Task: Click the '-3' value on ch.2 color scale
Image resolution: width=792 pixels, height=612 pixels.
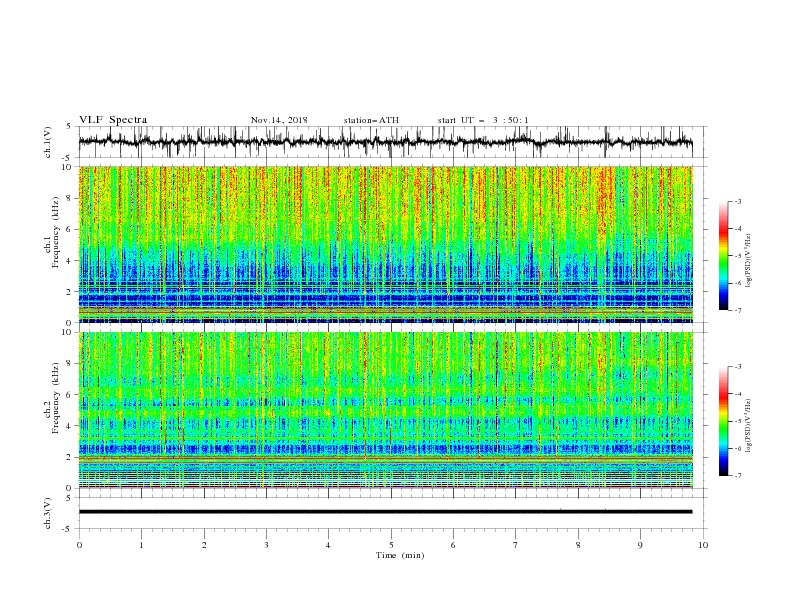Action: pos(737,367)
